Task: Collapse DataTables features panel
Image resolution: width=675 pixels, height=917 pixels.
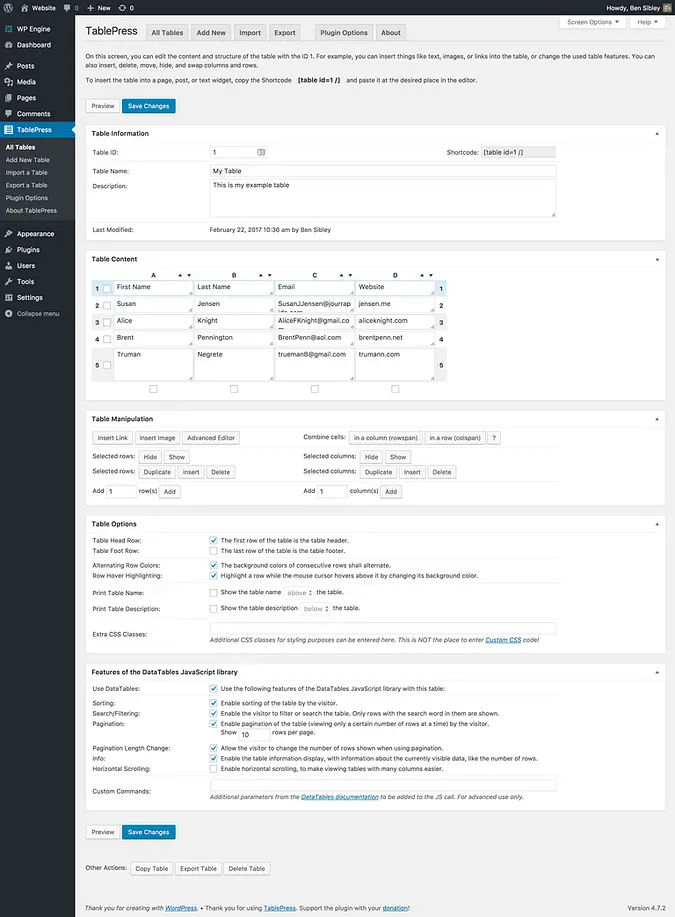Action: pyautogui.click(x=657, y=673)
